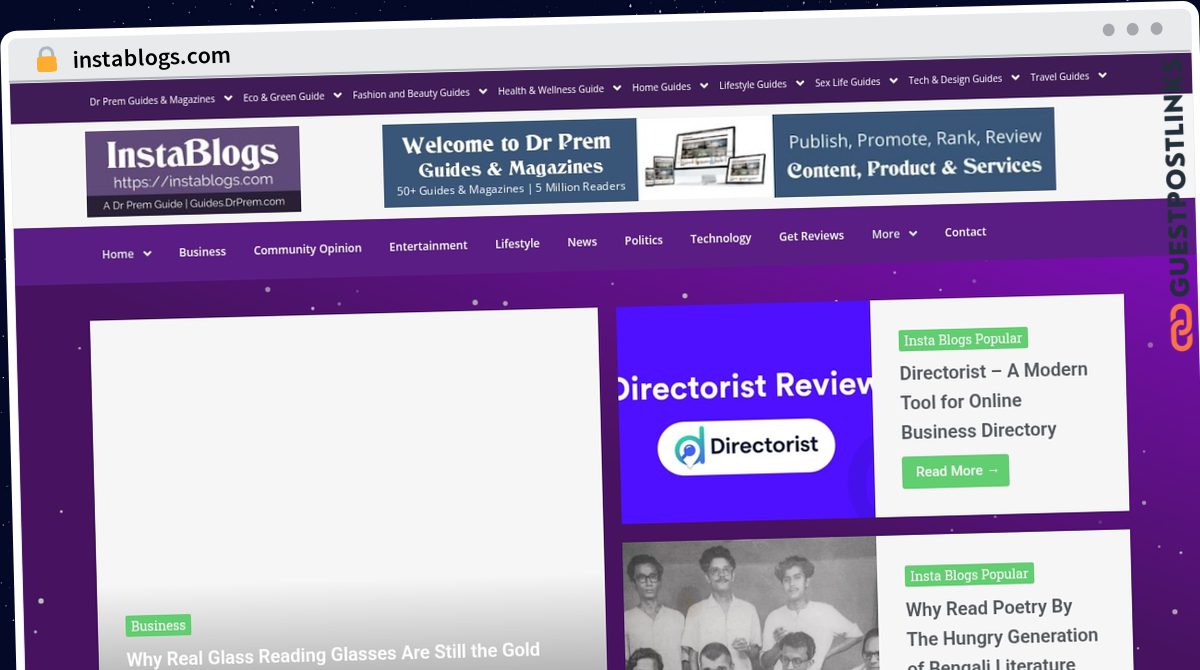Open the Entertainment menu item

(x=428, y=246)
